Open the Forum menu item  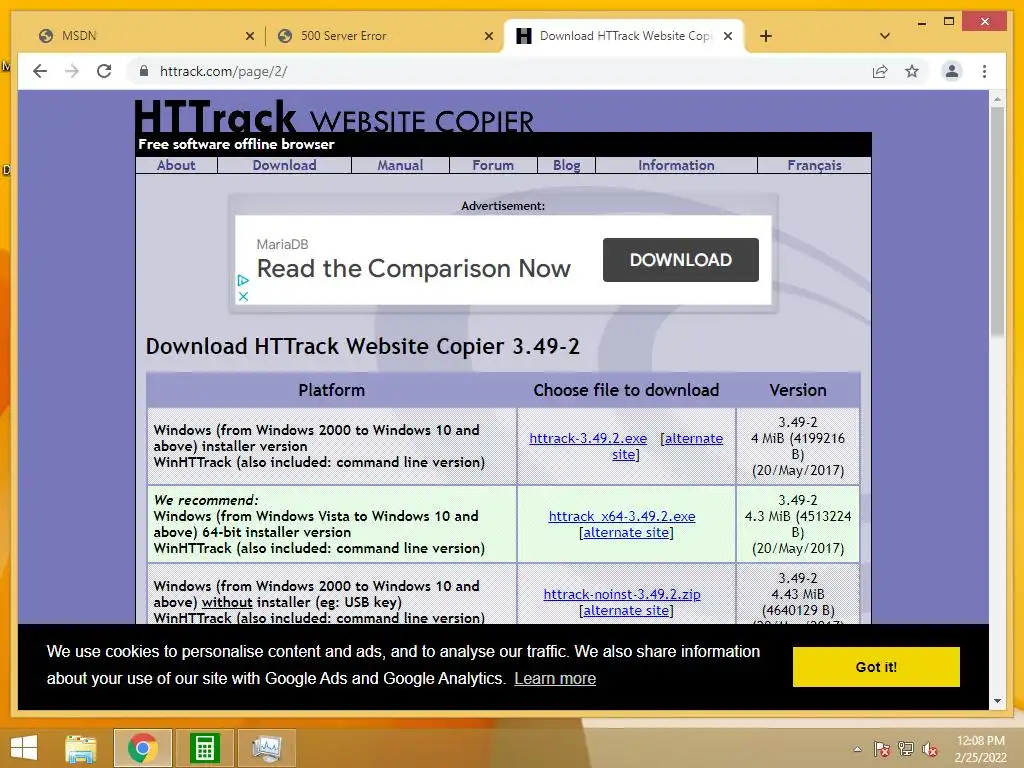tap(493, 165)
